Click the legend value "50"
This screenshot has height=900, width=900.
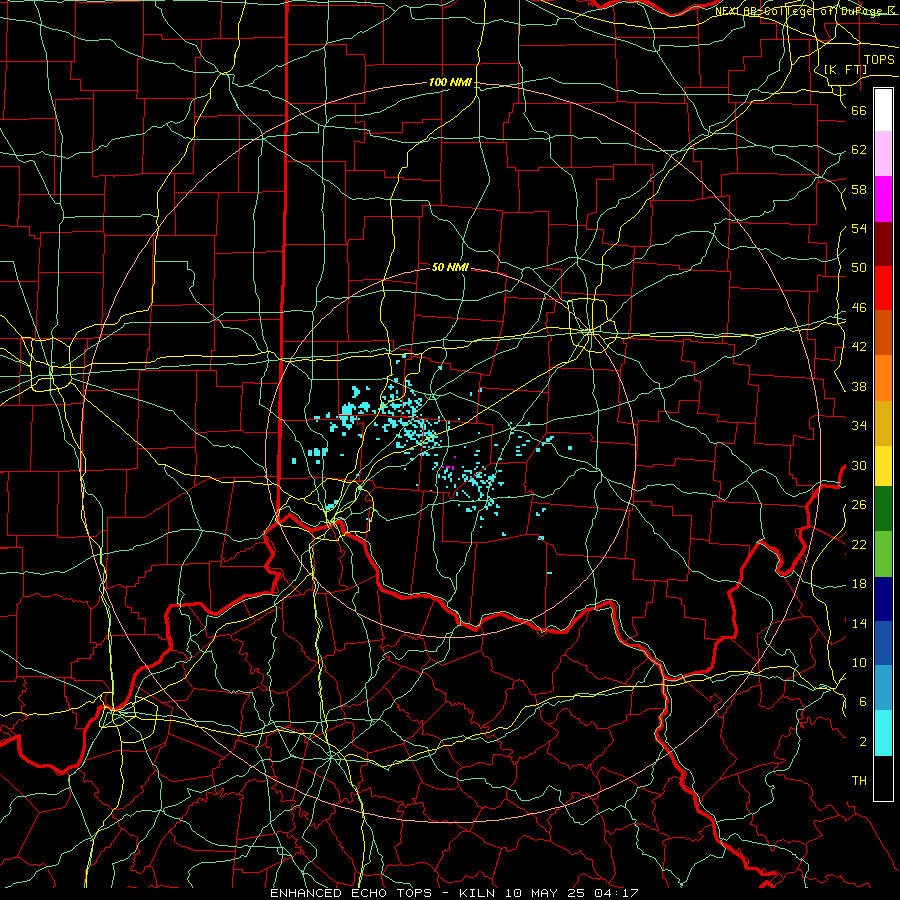point(859,268)
